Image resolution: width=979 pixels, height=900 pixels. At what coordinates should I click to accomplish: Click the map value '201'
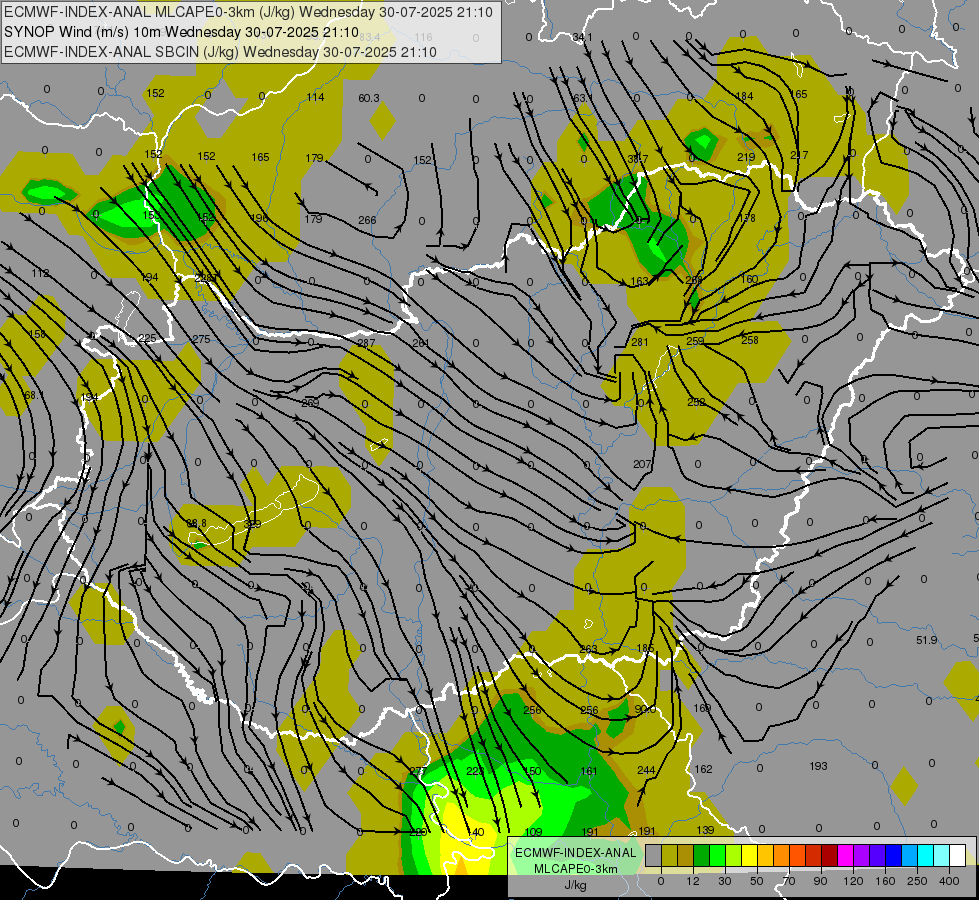click(421, 343)
